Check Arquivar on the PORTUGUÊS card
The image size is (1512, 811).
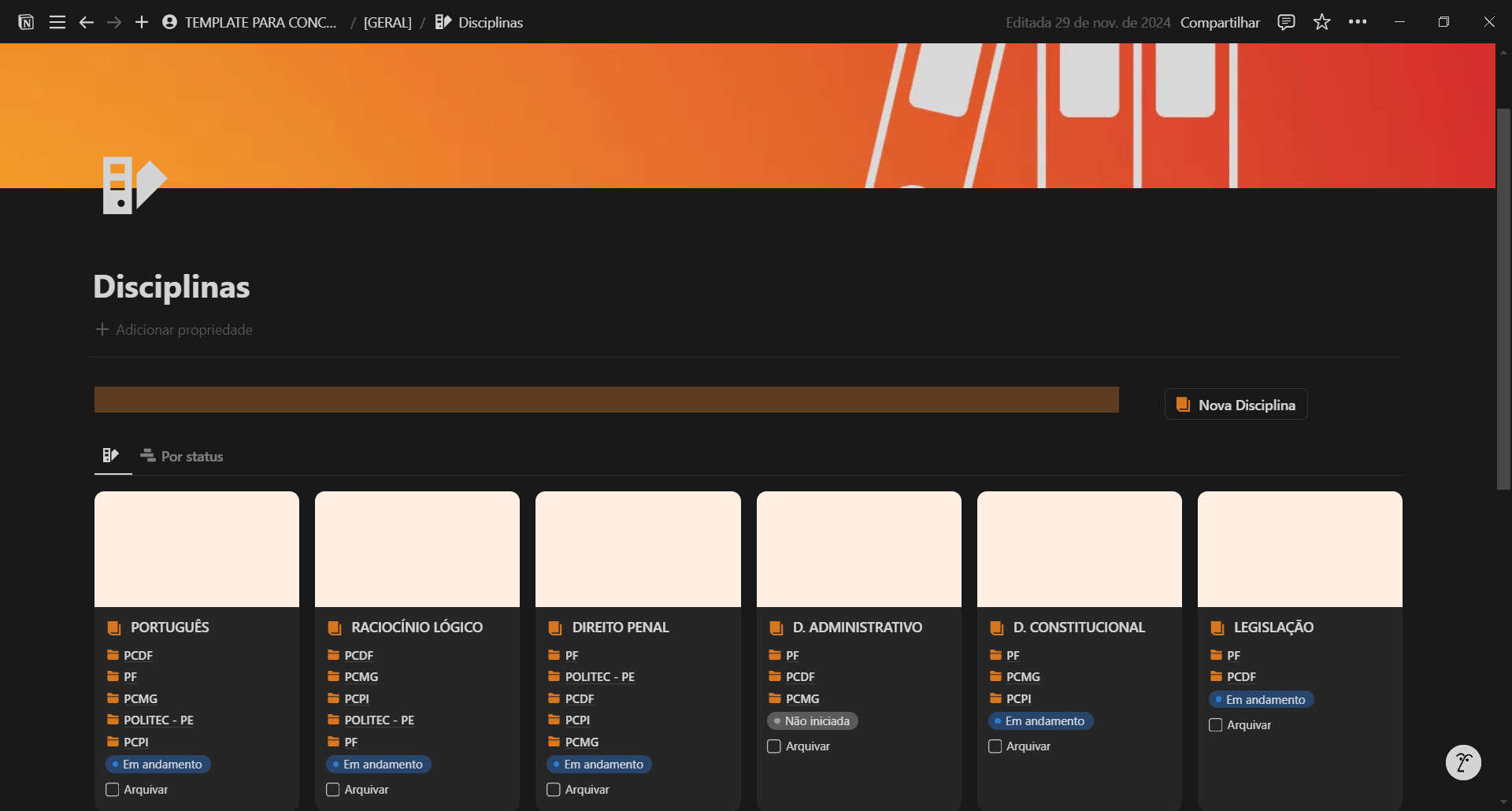113,790
